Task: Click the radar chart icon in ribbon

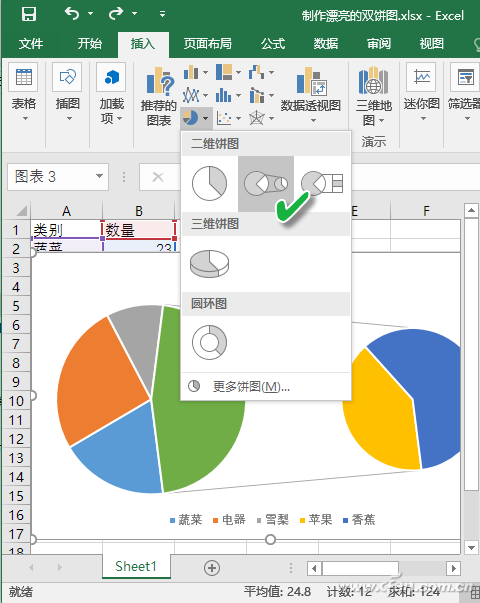Action: point(257,118)
